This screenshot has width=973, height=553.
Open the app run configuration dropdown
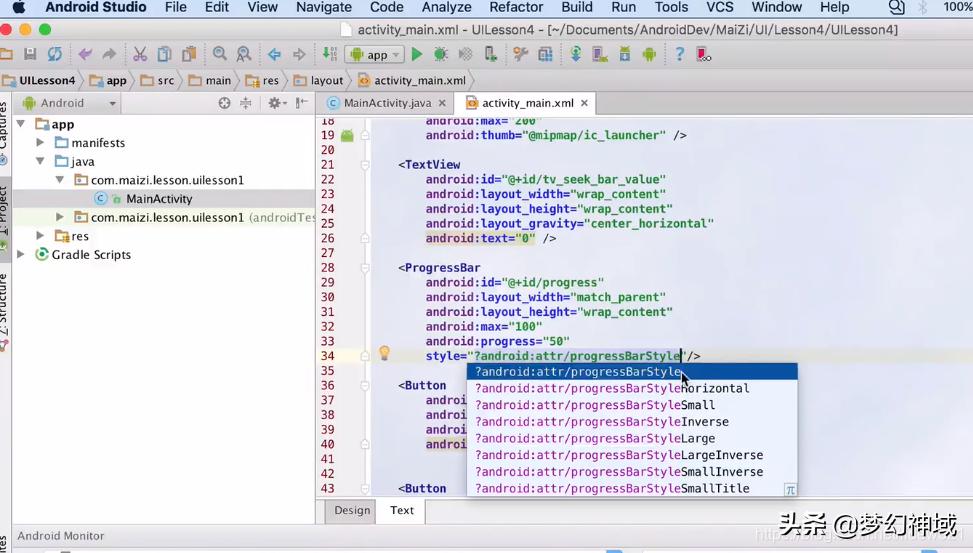point(374,55)
